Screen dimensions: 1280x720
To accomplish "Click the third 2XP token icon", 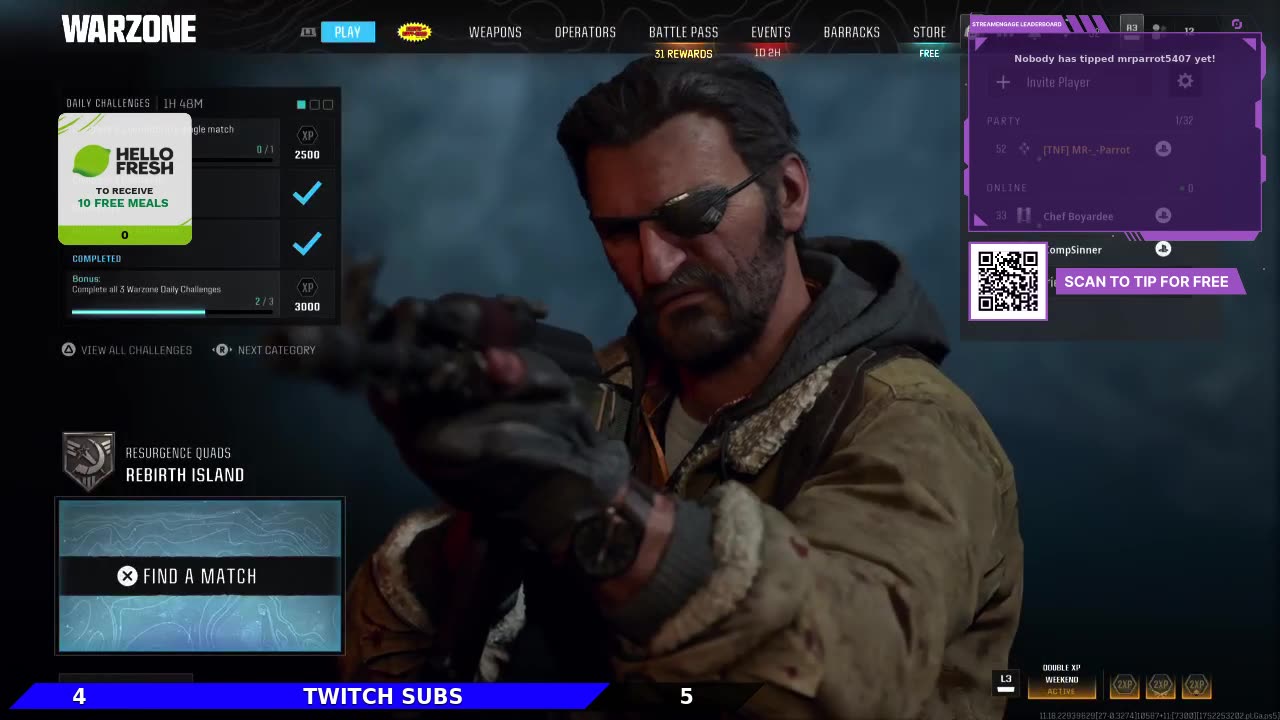I will (1196, 685).
